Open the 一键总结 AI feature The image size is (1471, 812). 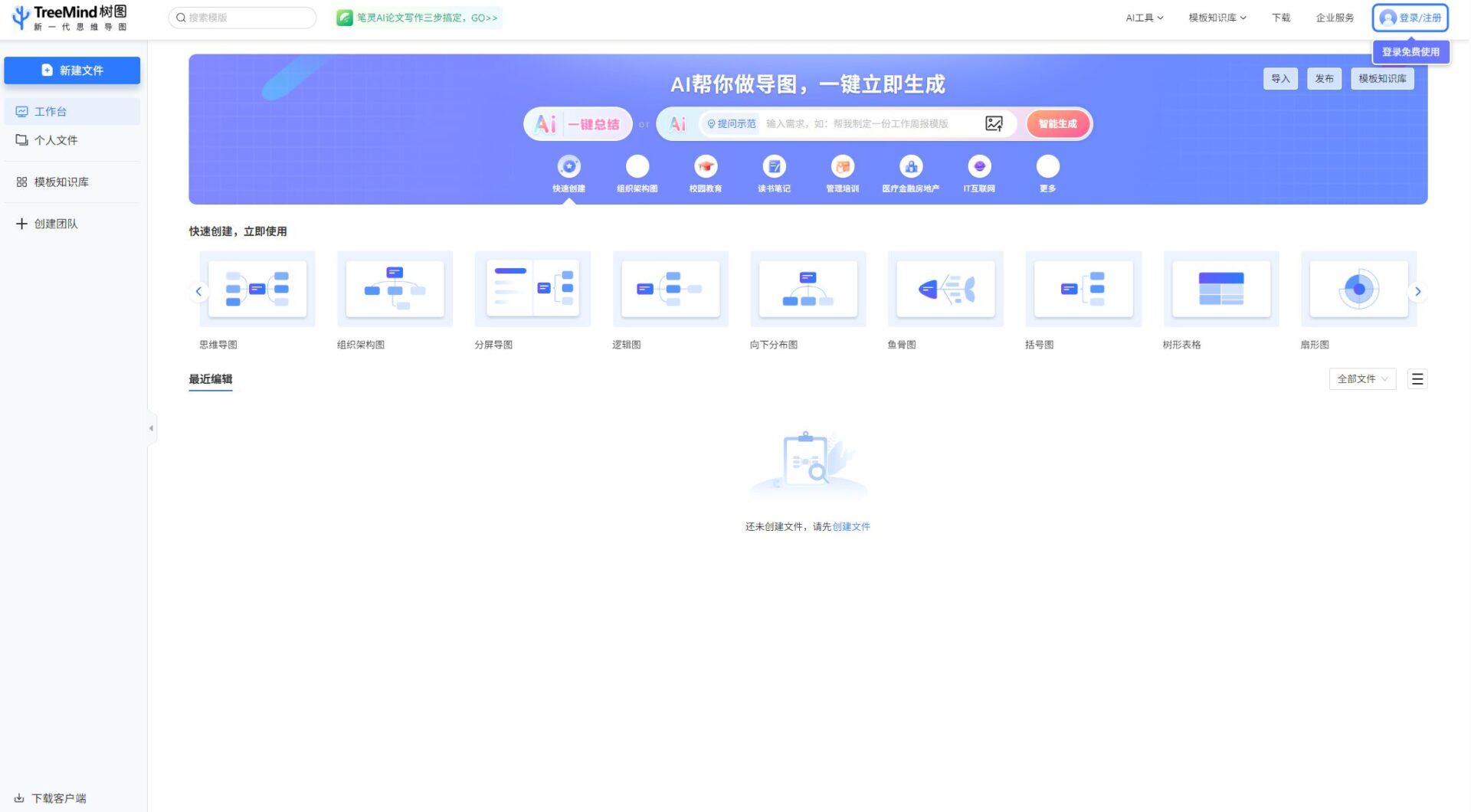point(577,123)
